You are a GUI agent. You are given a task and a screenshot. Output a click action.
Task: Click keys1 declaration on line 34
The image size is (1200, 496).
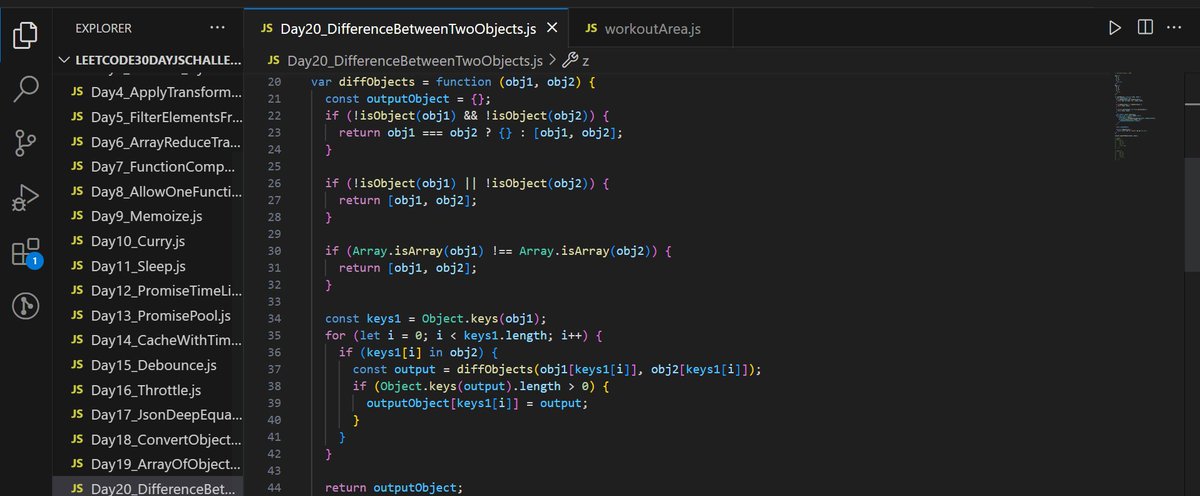387,318
